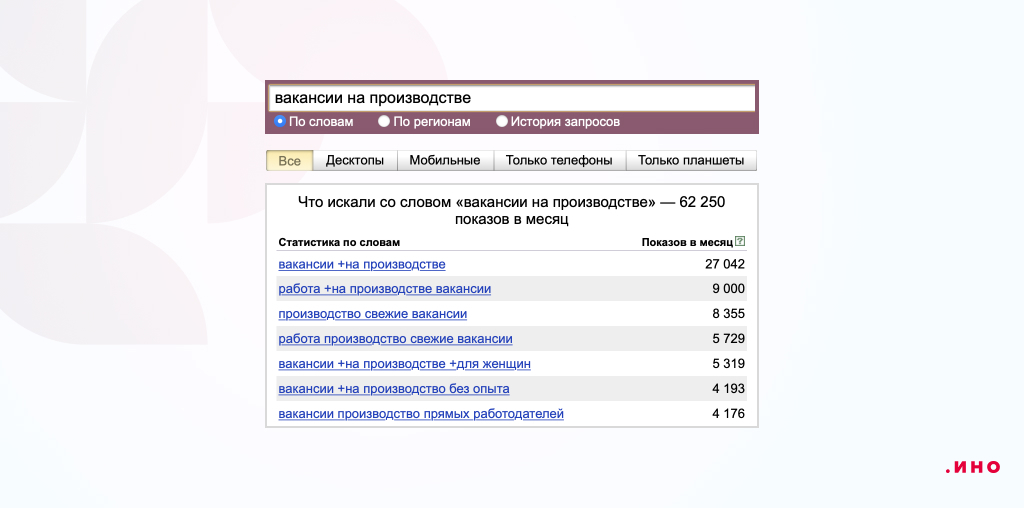Open the "Мобильные" tab
1024x508 pixels.
point(445,161)
